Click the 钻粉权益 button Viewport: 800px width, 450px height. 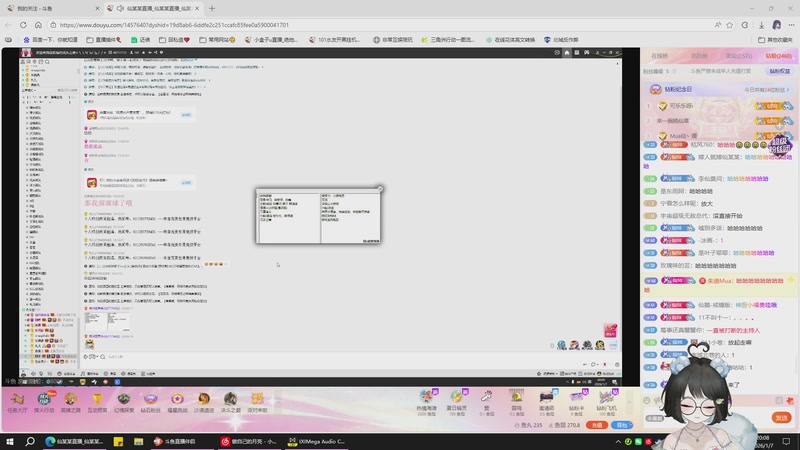pos(780,71)
